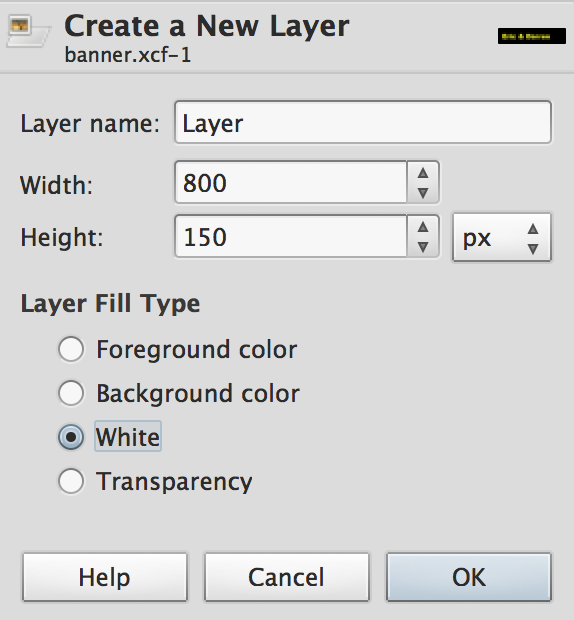The width and height of the screenshot is (574, 620).
Task: Click the White option label
Action: point(128,437)
